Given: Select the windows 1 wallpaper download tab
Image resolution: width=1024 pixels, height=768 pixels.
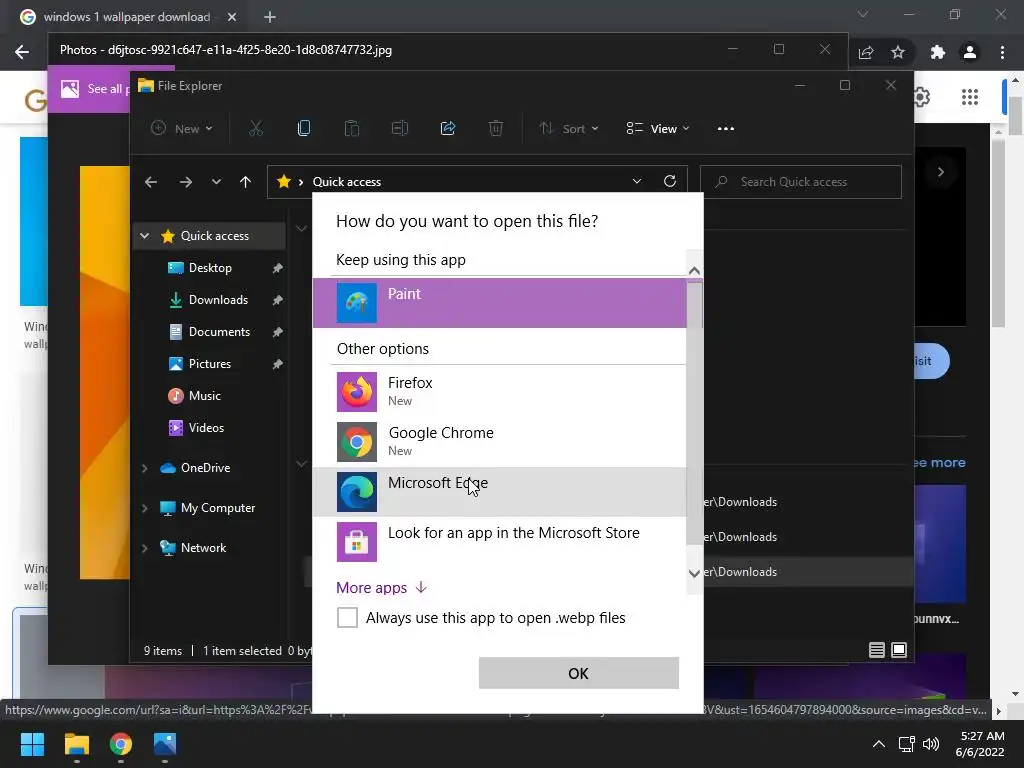Looking at the screenshot, I should tap(127, 17).
